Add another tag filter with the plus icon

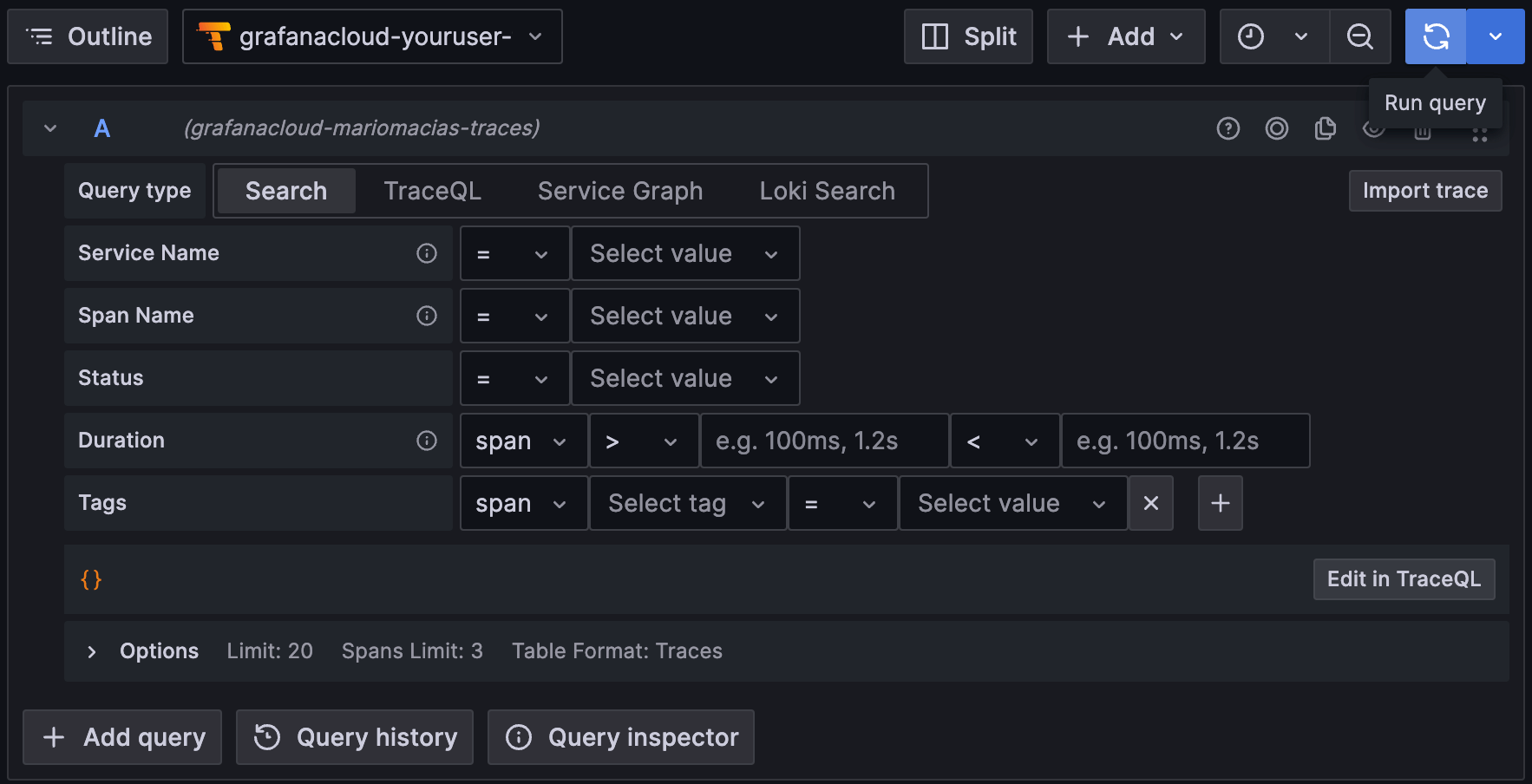coord(1221,503)
